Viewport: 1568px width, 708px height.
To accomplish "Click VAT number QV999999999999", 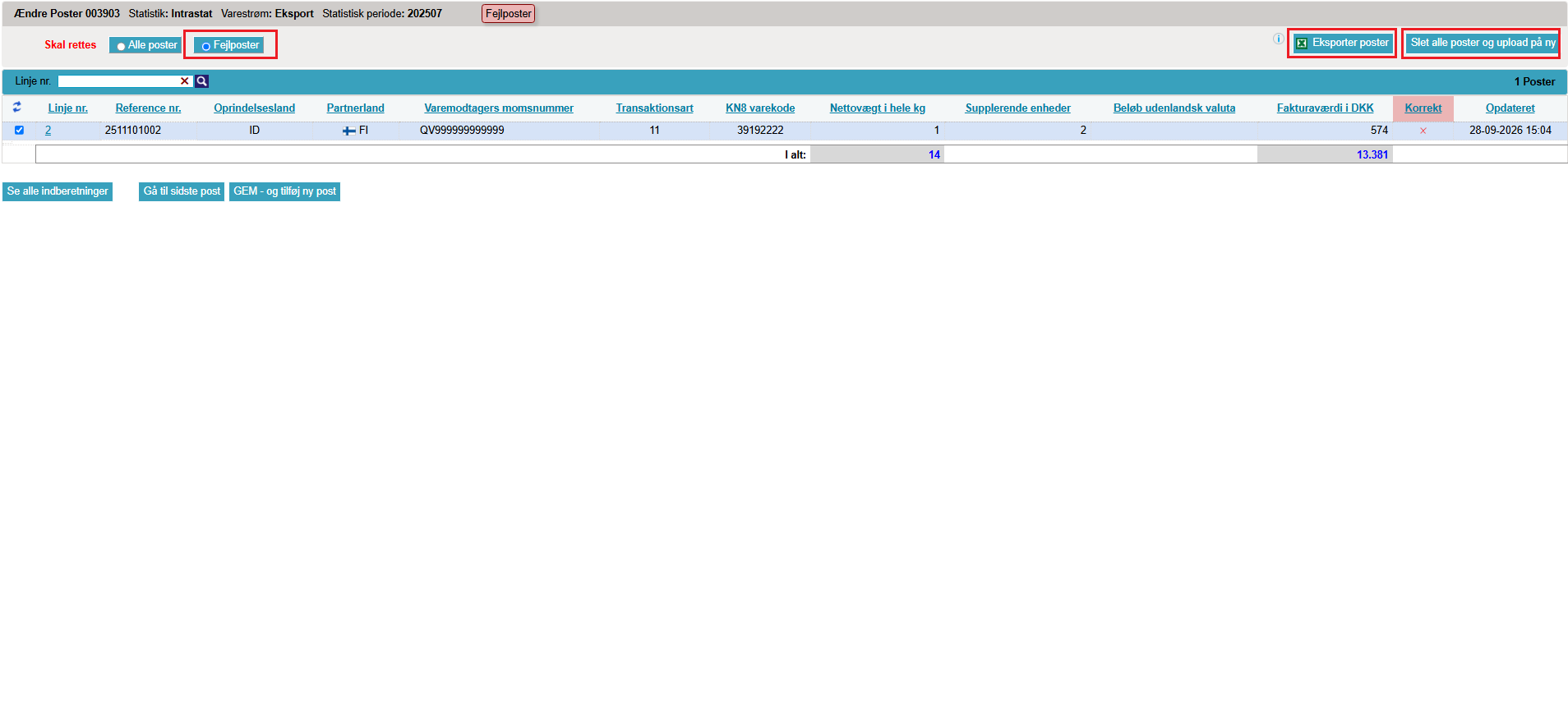I will pyautogui.click(x=462, y=131).
